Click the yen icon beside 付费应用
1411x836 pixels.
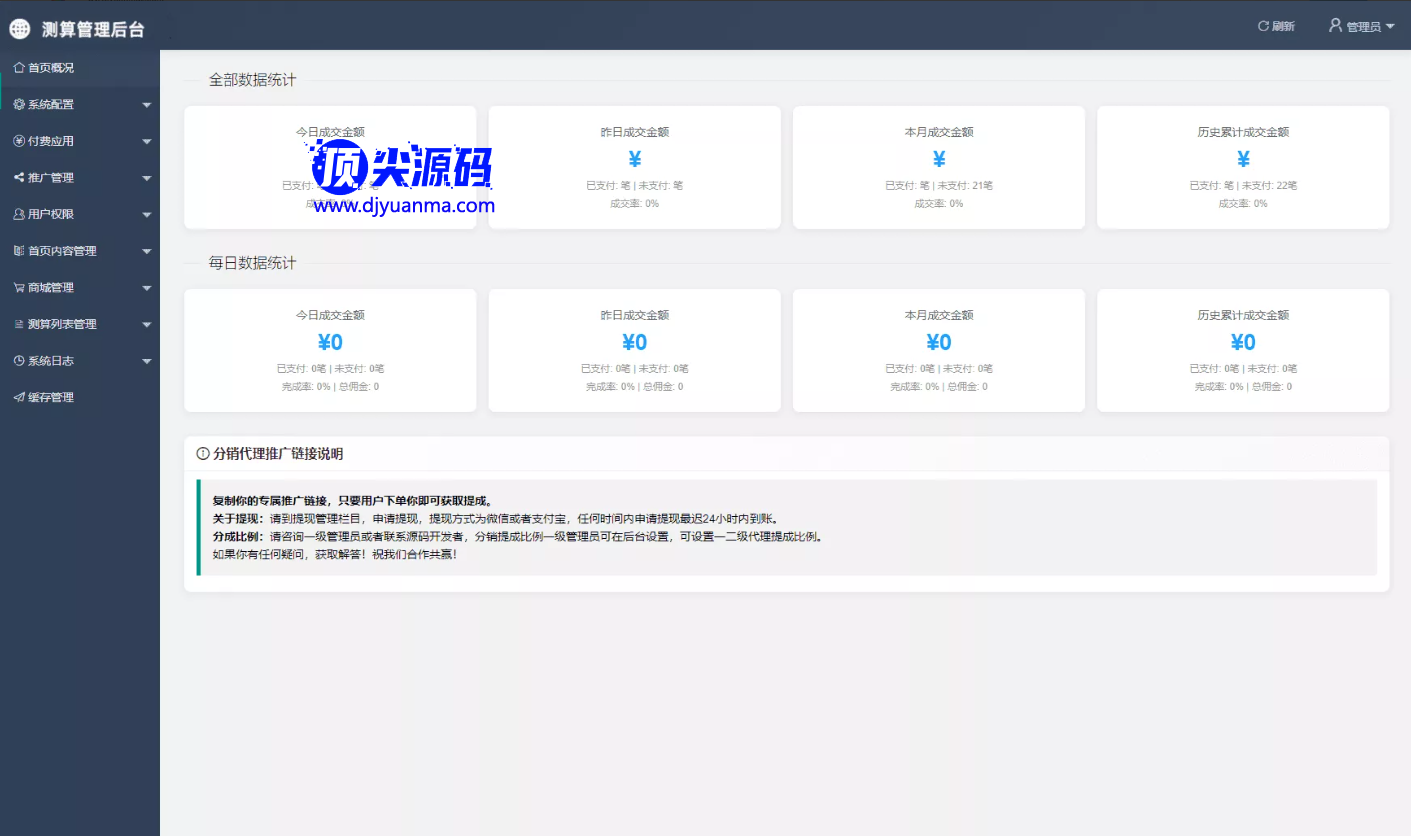pos(19,141)
